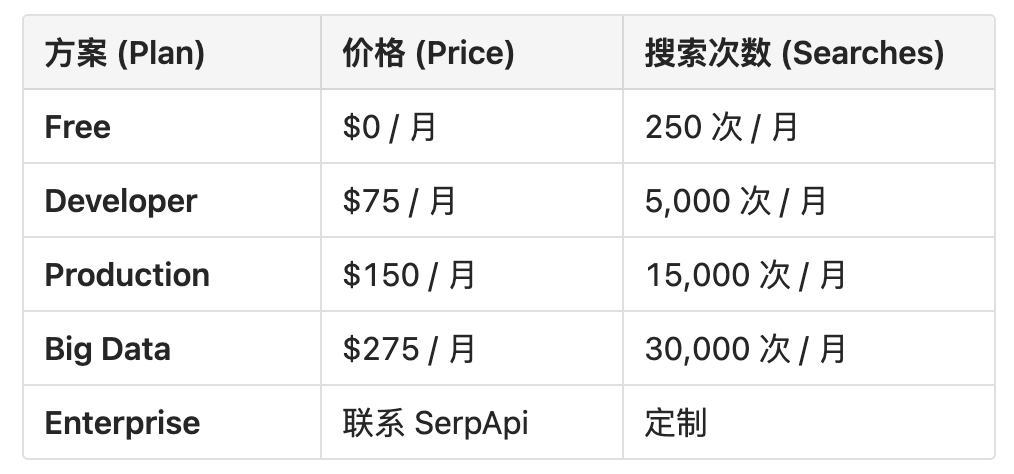Select the 联系 SerpApi price cell
This screenshot has width=1014, height=474.
(x=435, y=423)
